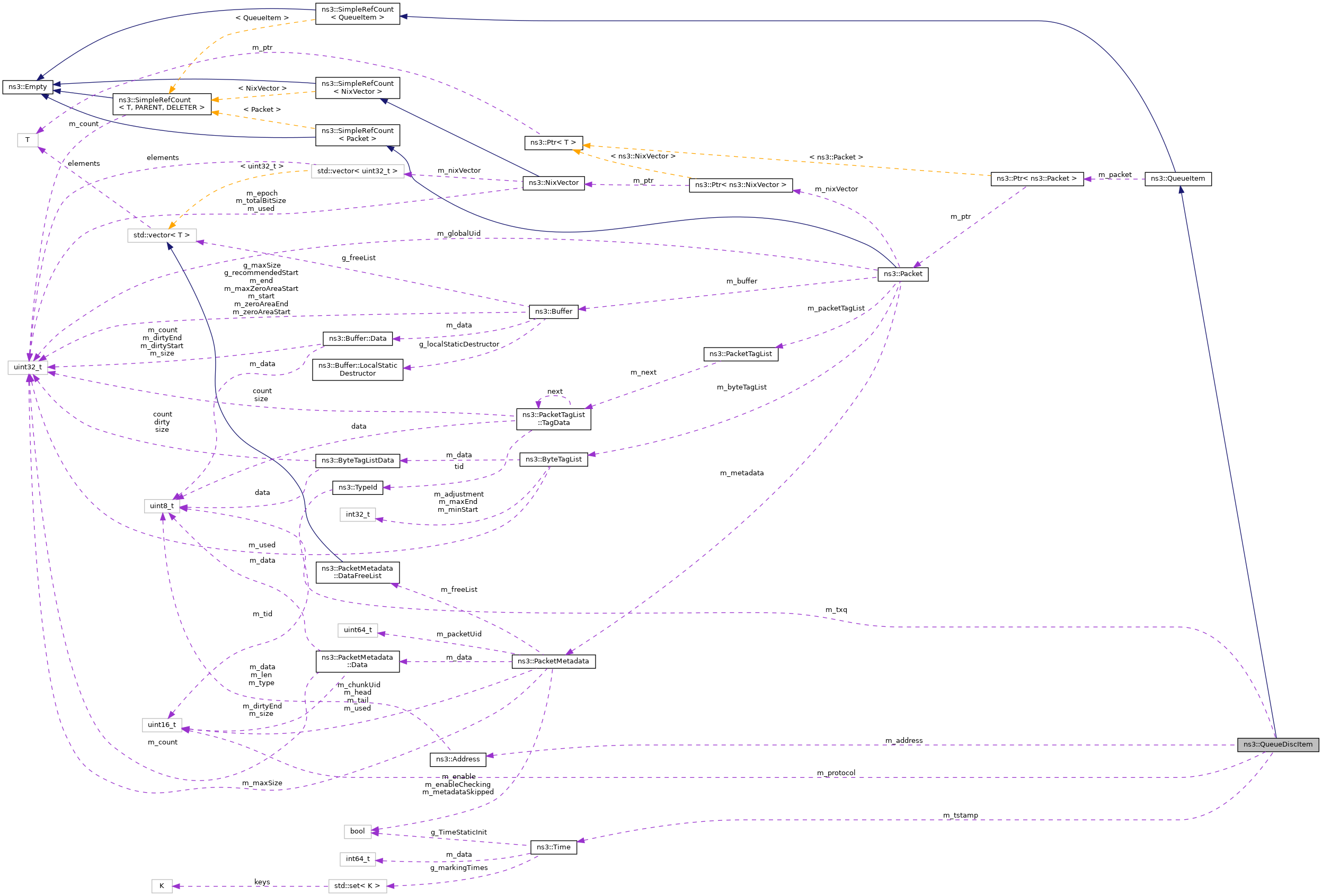Open the ns3::Time node

click(554, 848)
